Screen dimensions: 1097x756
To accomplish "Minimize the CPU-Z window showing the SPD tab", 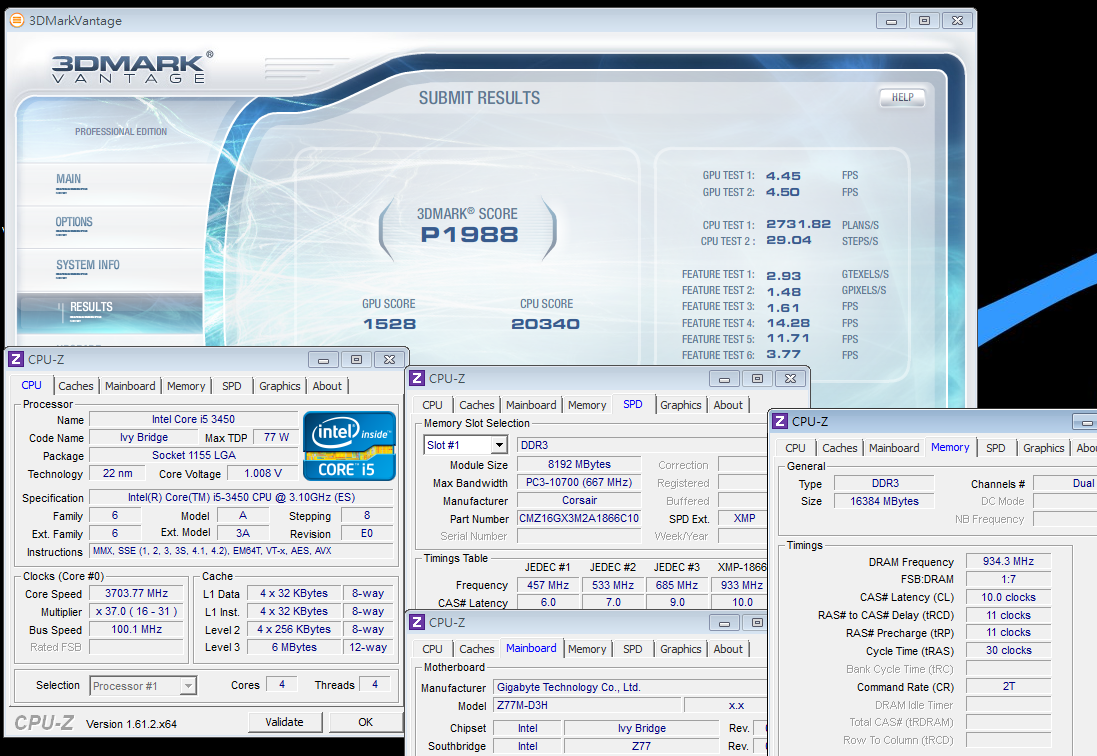I will coord(726,379).
